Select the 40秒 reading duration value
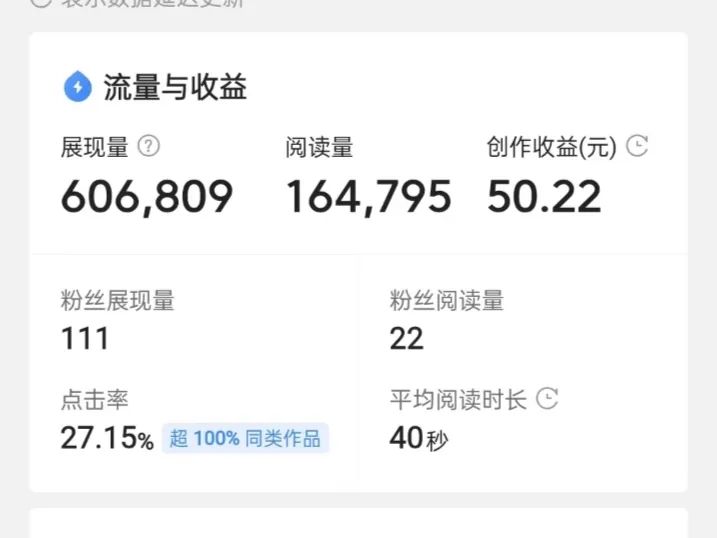 click(419, 438)
